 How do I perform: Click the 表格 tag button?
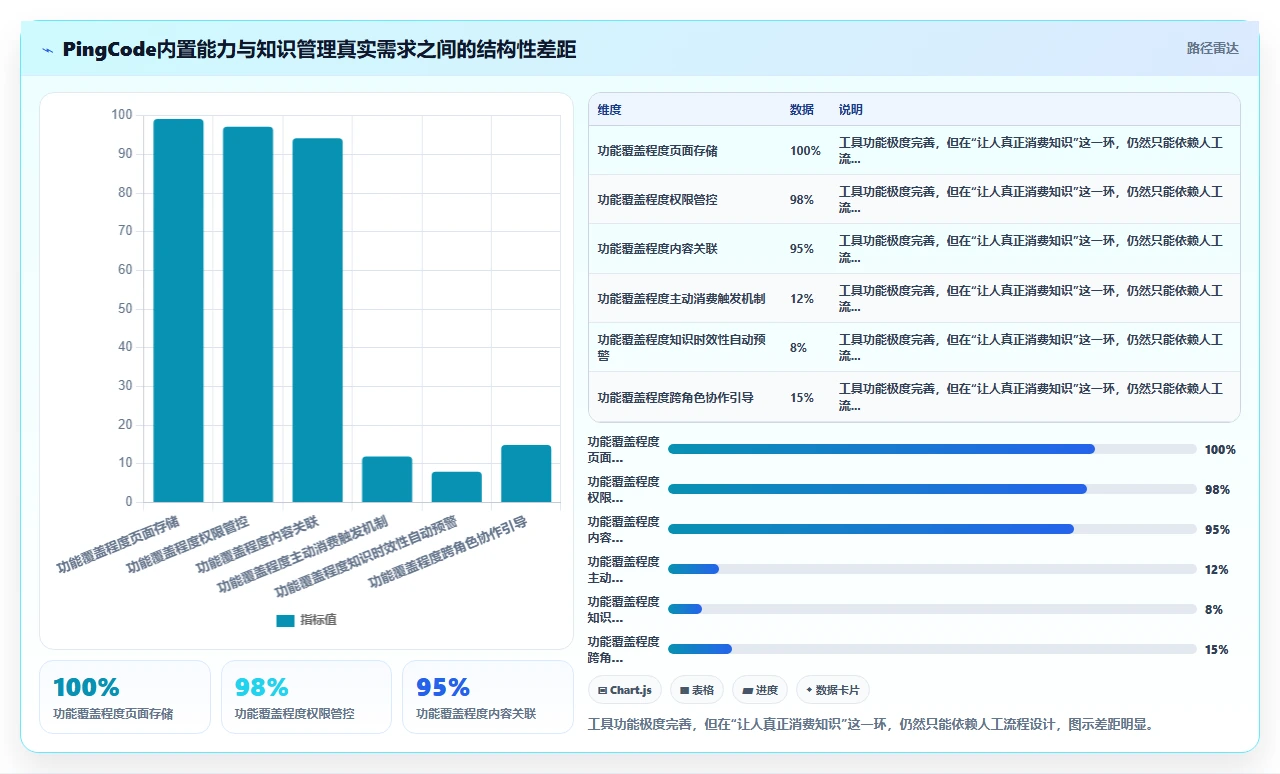tap(697, 690)
